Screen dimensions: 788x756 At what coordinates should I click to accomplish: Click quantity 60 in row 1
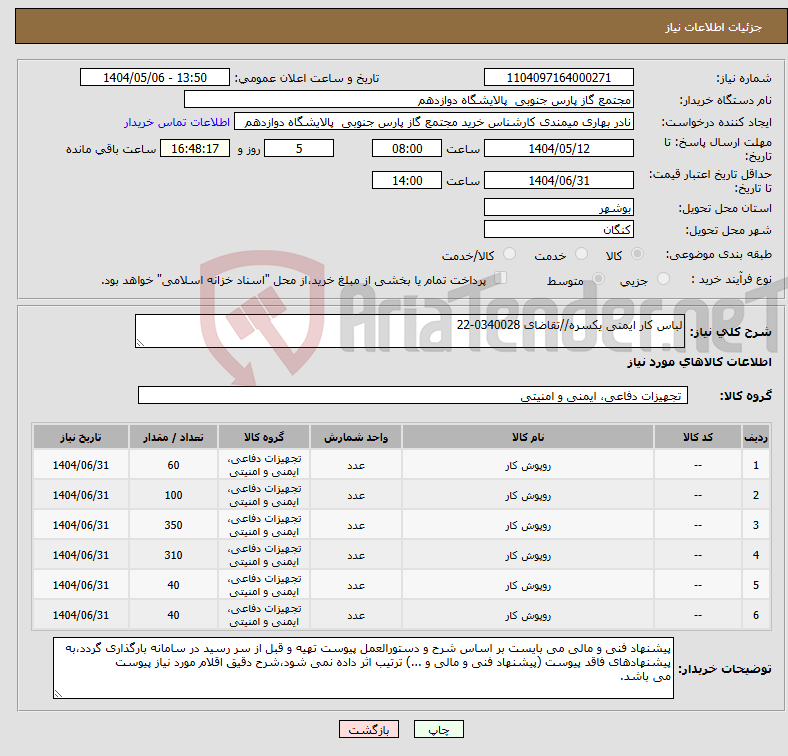point(173,465)
